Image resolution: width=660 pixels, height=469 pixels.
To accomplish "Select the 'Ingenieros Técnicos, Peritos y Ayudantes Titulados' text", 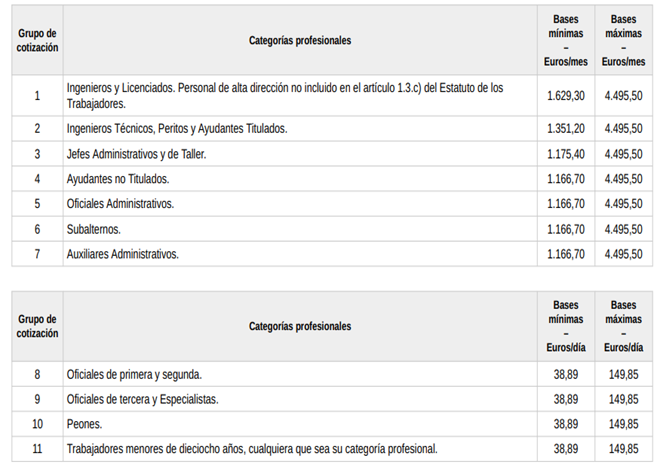I will (177, 129).
